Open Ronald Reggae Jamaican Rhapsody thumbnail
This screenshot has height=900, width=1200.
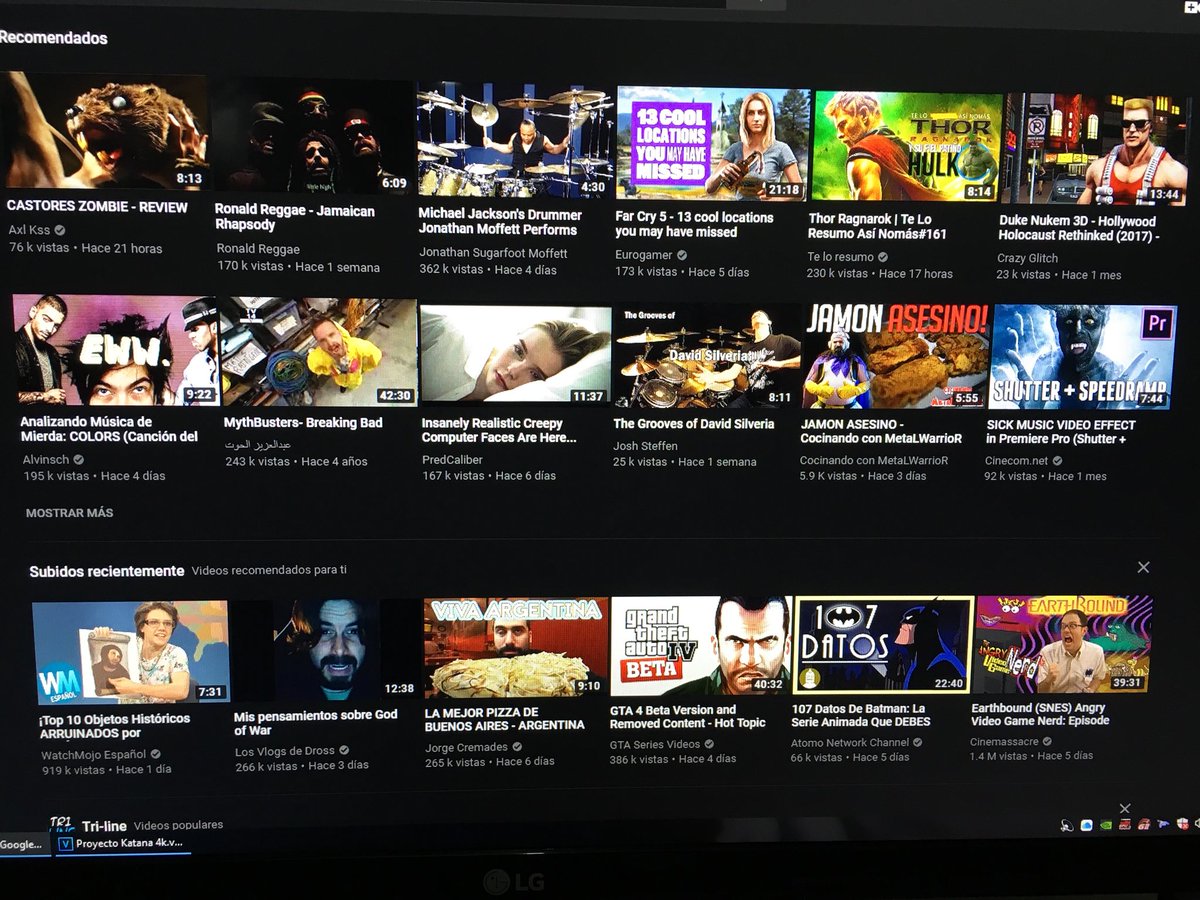pos(313,136)
